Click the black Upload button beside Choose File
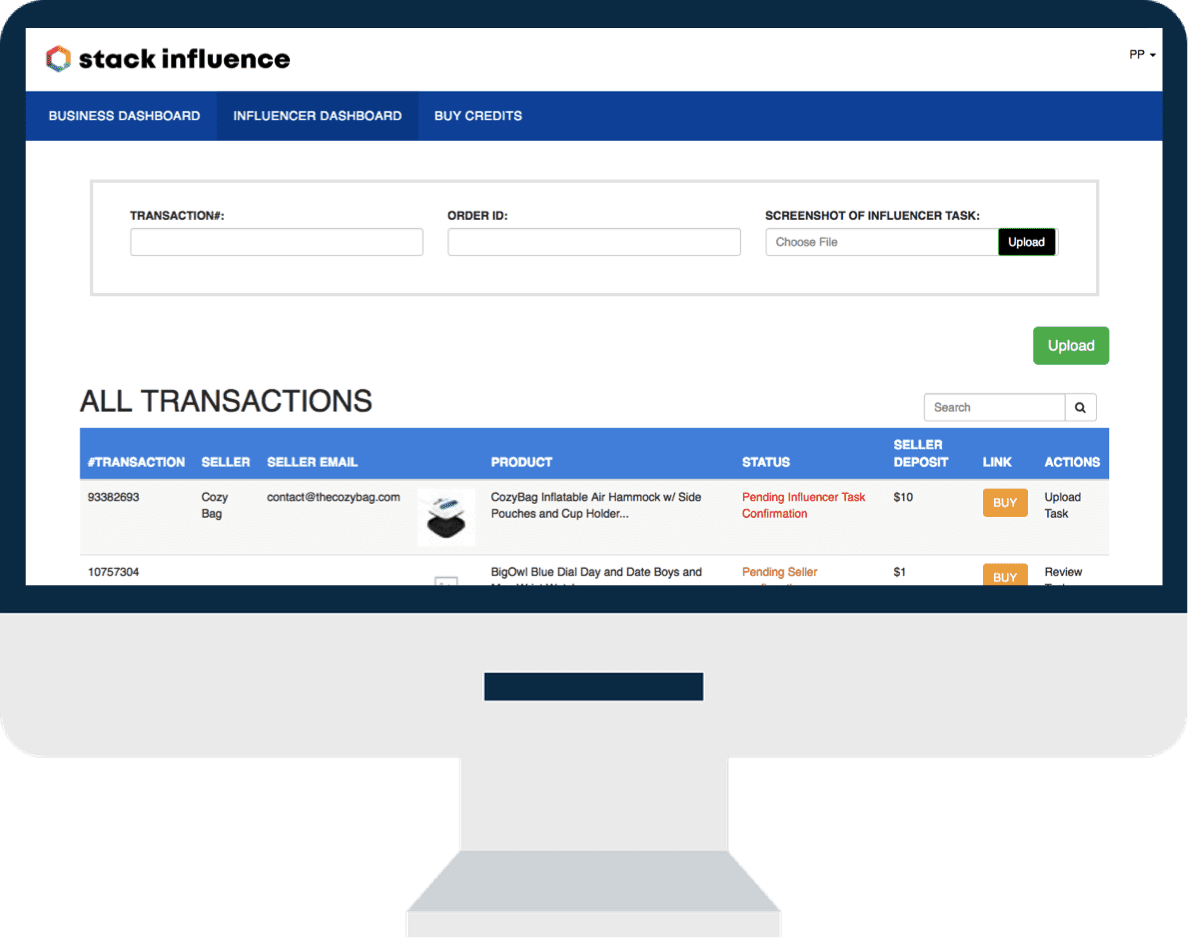1188x938 pixels. [1026, 242]
